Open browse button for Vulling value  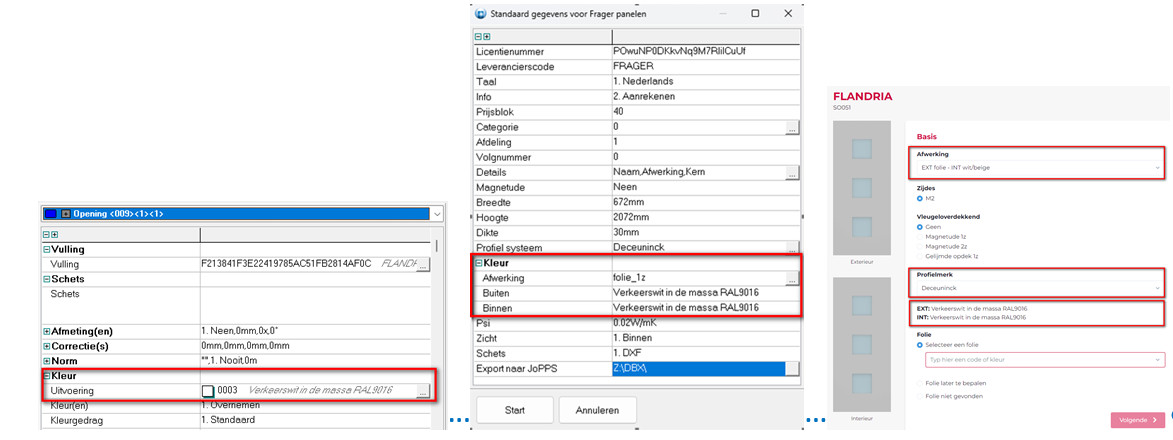[x=423, y=264]
